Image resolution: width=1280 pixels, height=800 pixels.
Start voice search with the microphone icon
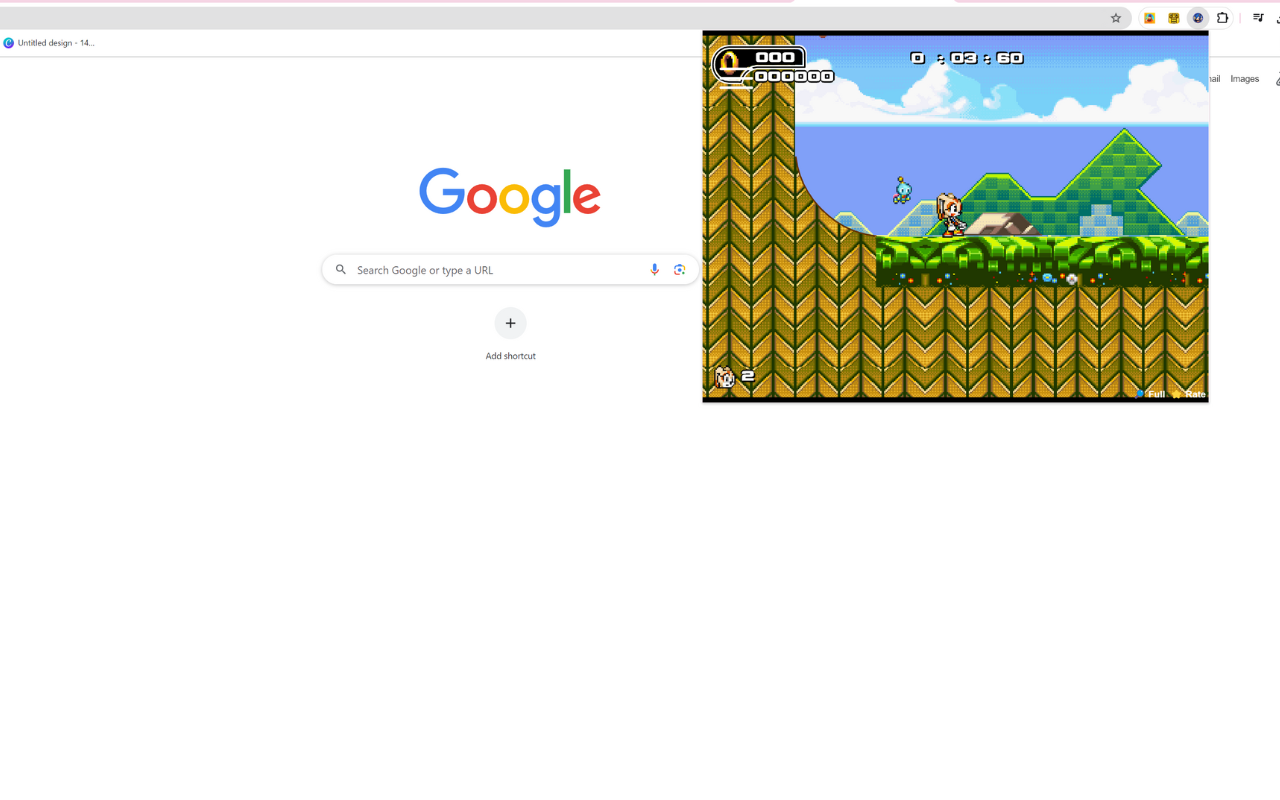click(655, 270)
